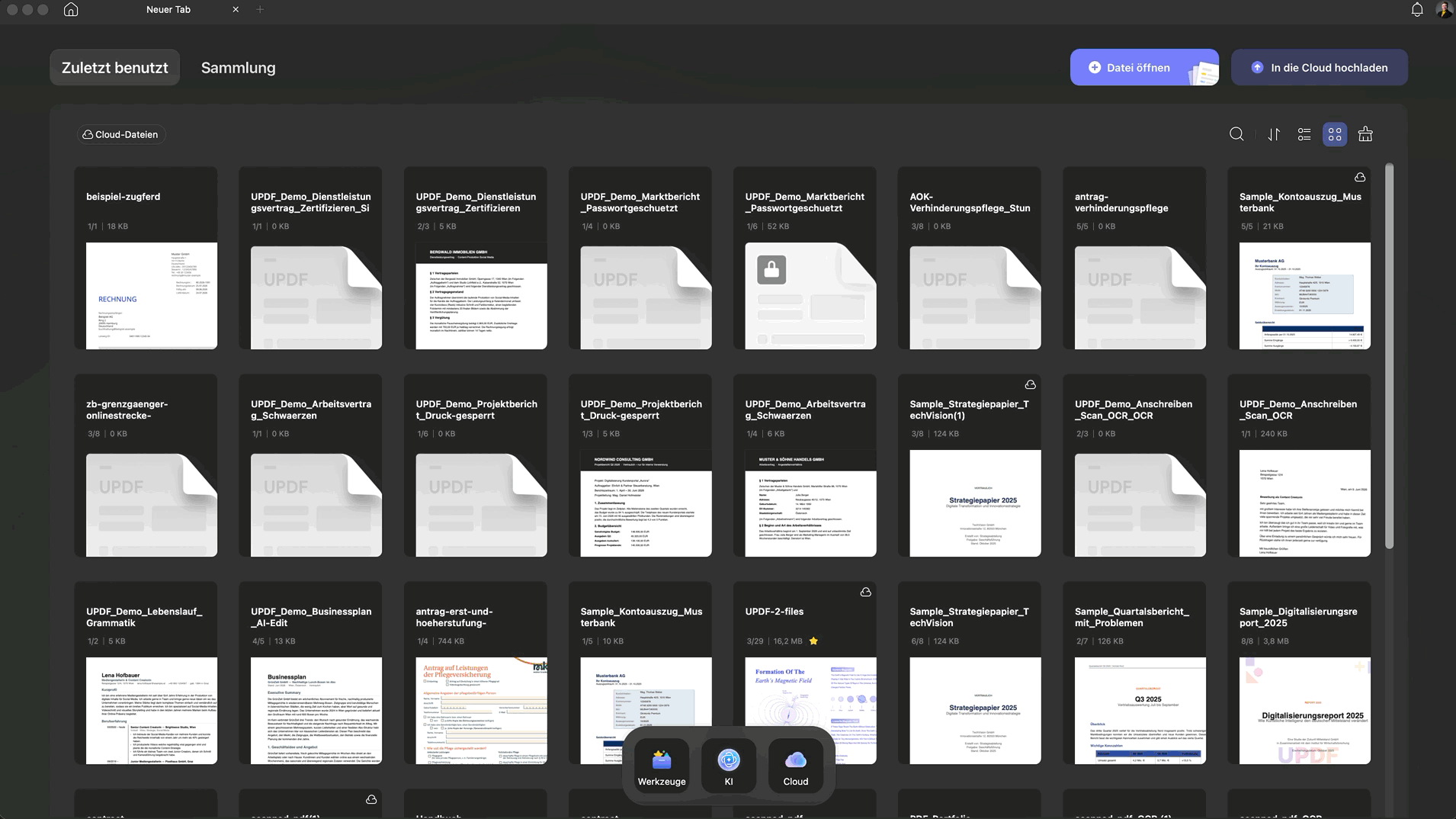Click the cloud icon on UPDF-2-files card
The image size is (1456, 819).
coord(865,592)
